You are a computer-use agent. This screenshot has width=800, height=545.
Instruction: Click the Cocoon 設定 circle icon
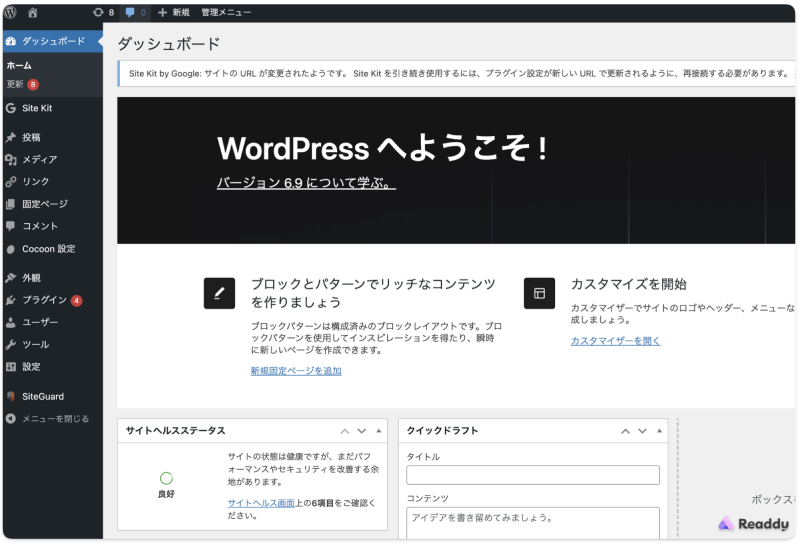coord(11,249)
